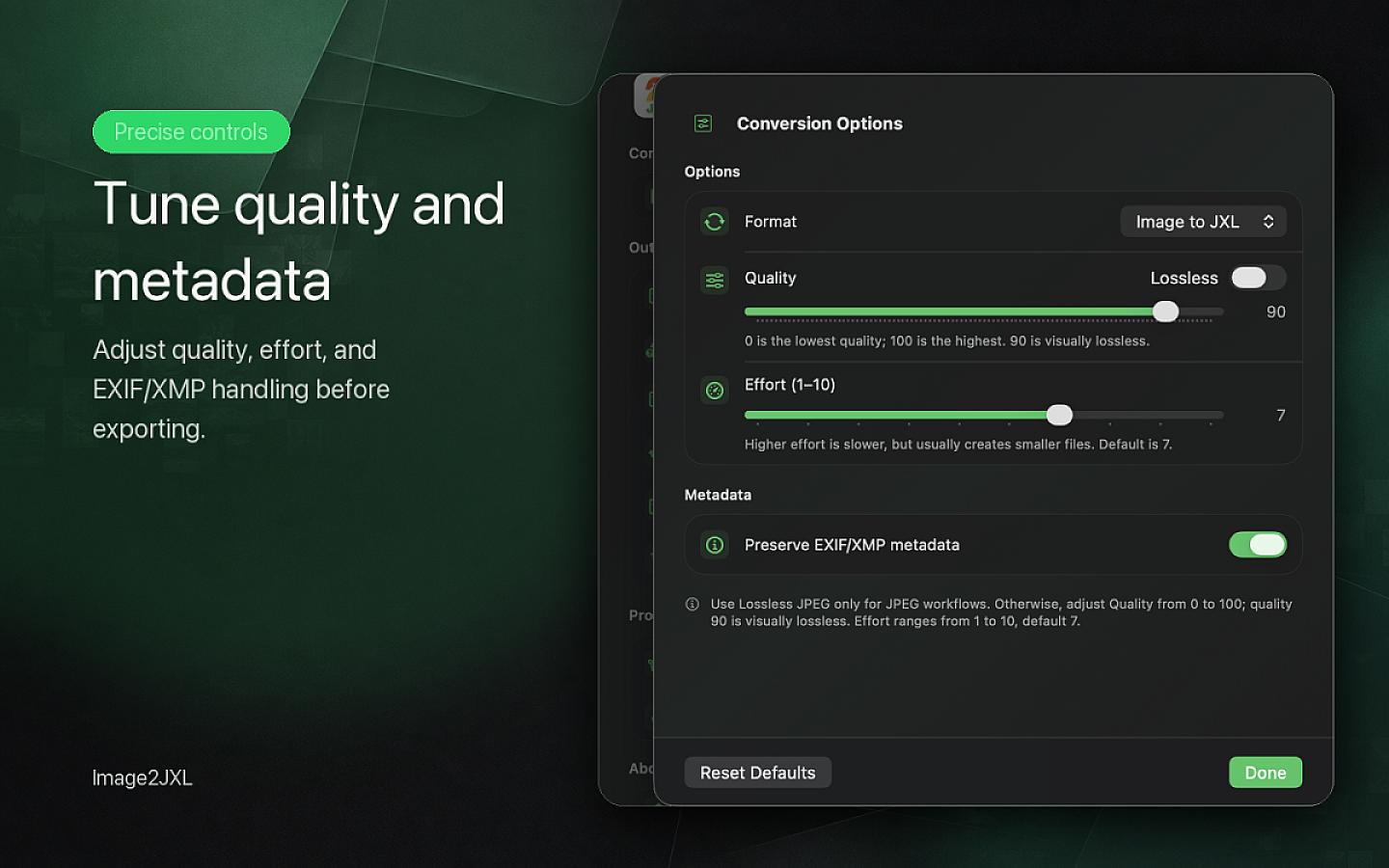This screenshot has height=868, width=1389.
Task: Click the Quality value 90
Action: [1276, 312]
